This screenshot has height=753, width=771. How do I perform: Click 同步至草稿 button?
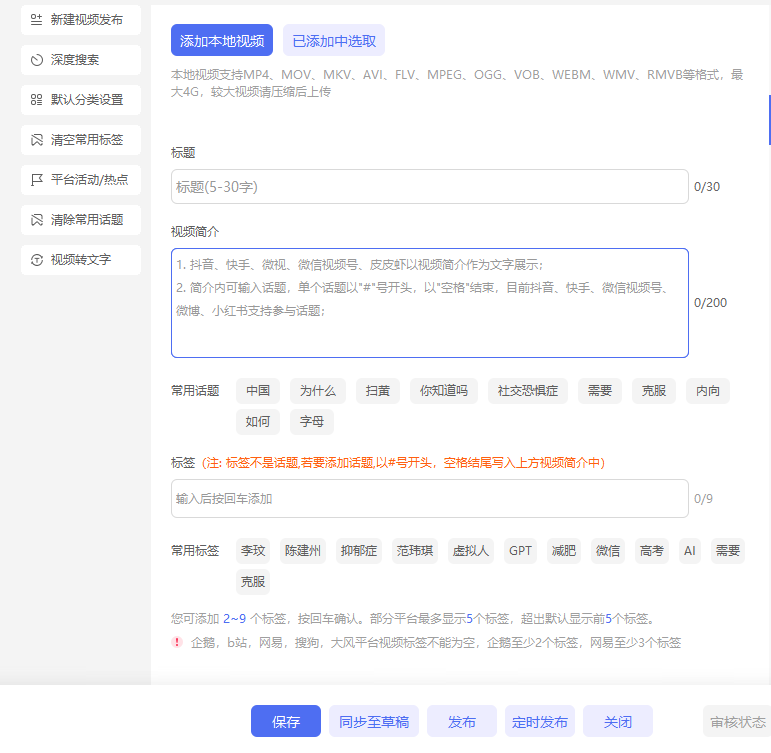point(374,721)
